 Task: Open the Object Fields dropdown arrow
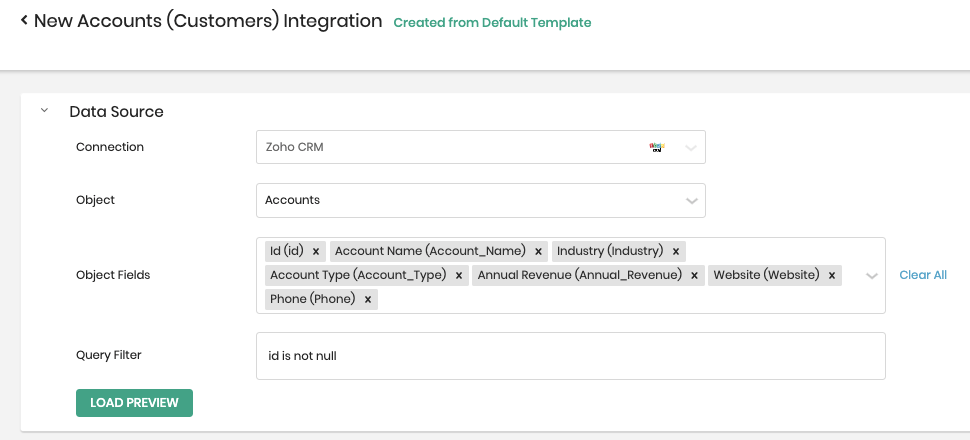(x=871, y=276)
